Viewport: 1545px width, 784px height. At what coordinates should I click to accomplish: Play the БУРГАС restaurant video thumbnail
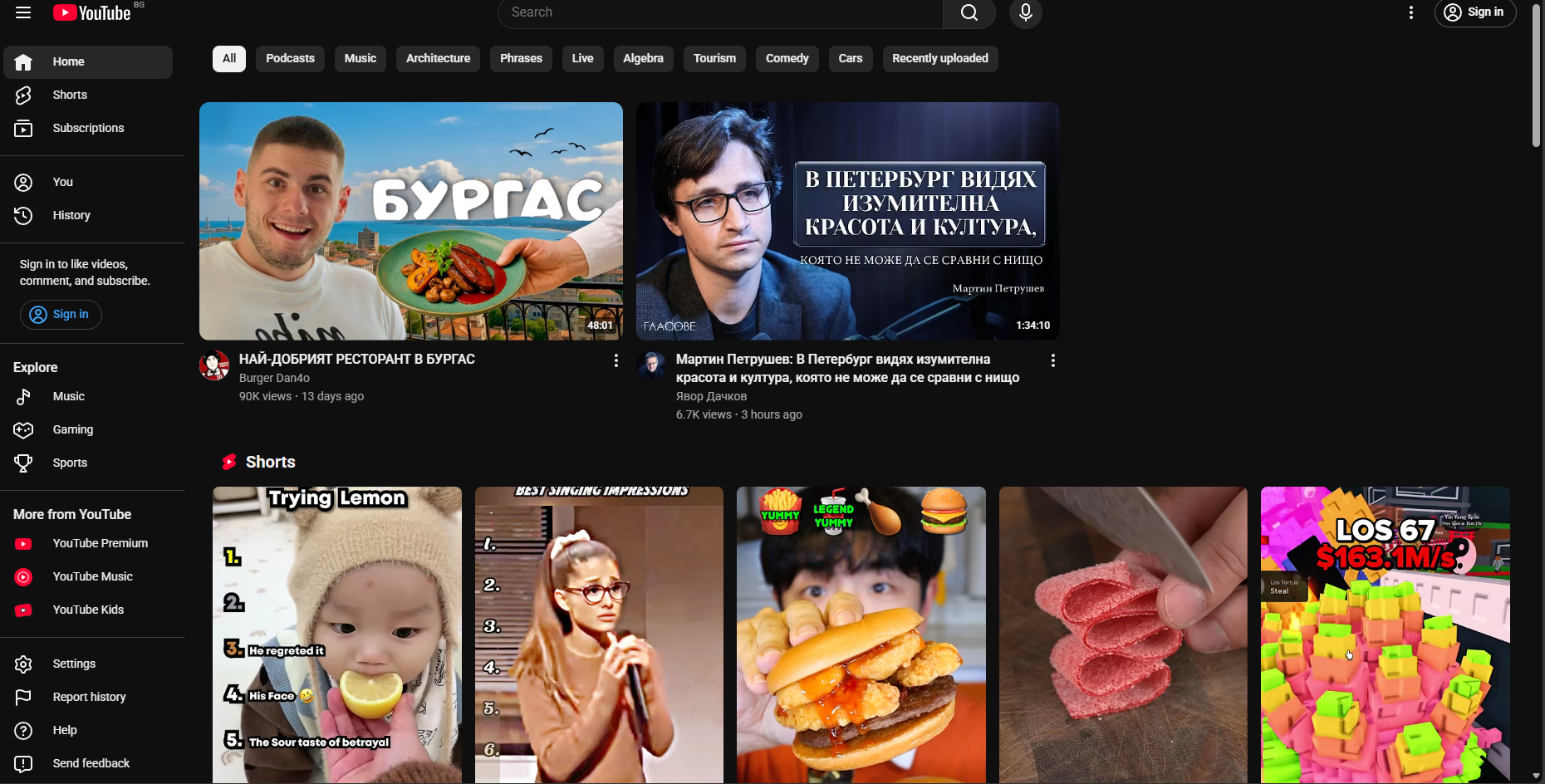click(x=411, y=221)
